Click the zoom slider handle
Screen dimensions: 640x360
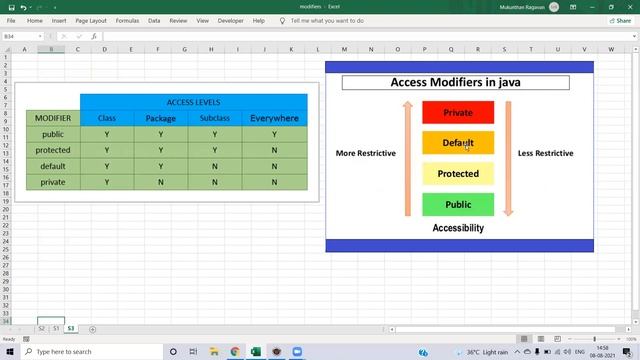point(595,339)
